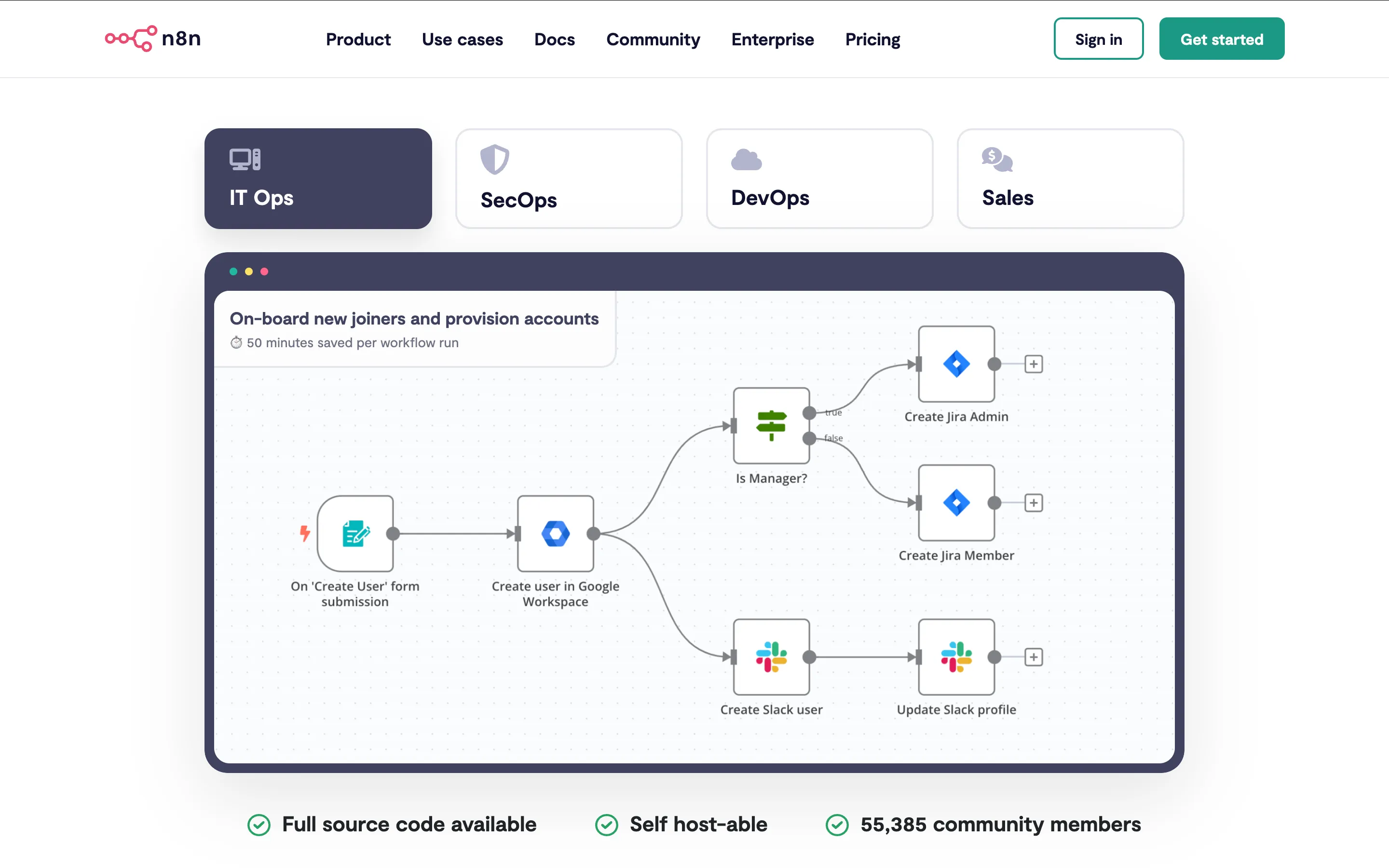Select the Create Jira Member node
Screen dimensions: 1389x868
pyautogui.click(x=956, y=503)
